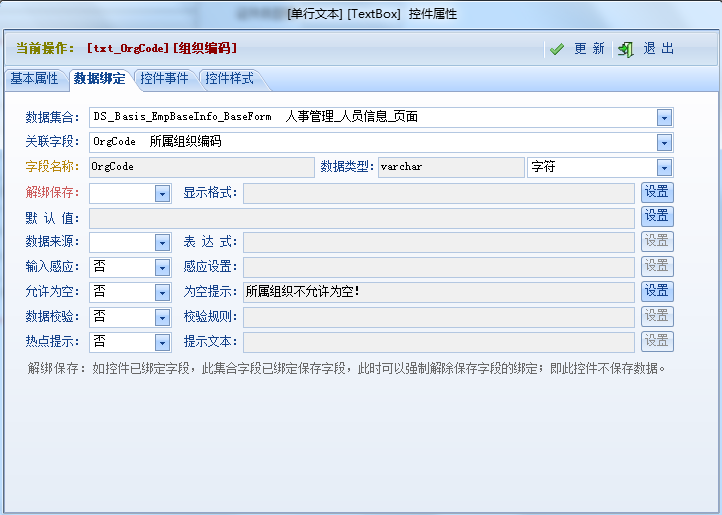
Task: Open the 数据校验 dropdown
Action: pos(163,317)
